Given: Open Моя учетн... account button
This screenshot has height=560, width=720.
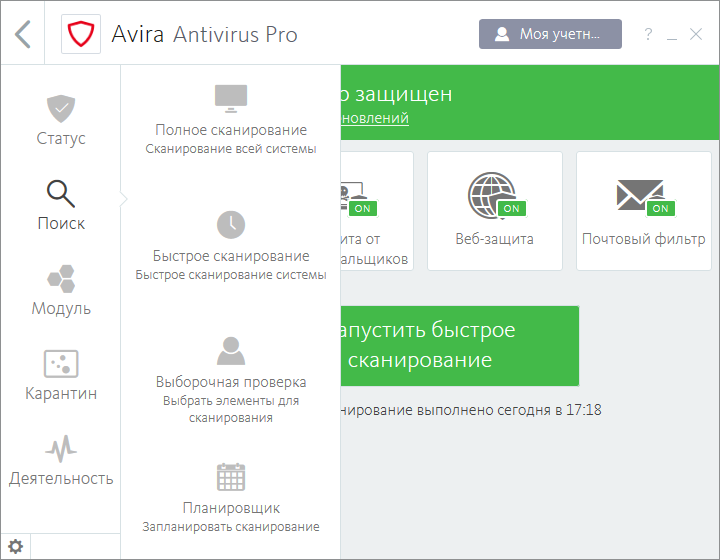Looking at the screenshot, I should coord(550,34).
